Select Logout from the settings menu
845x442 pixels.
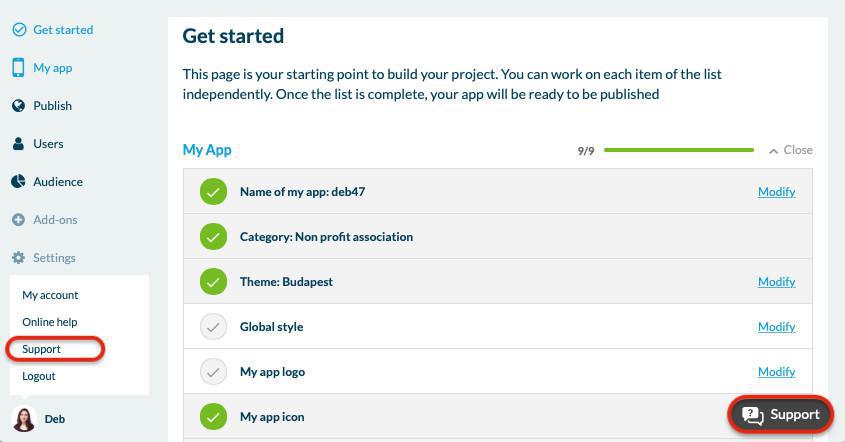[39, 376]
